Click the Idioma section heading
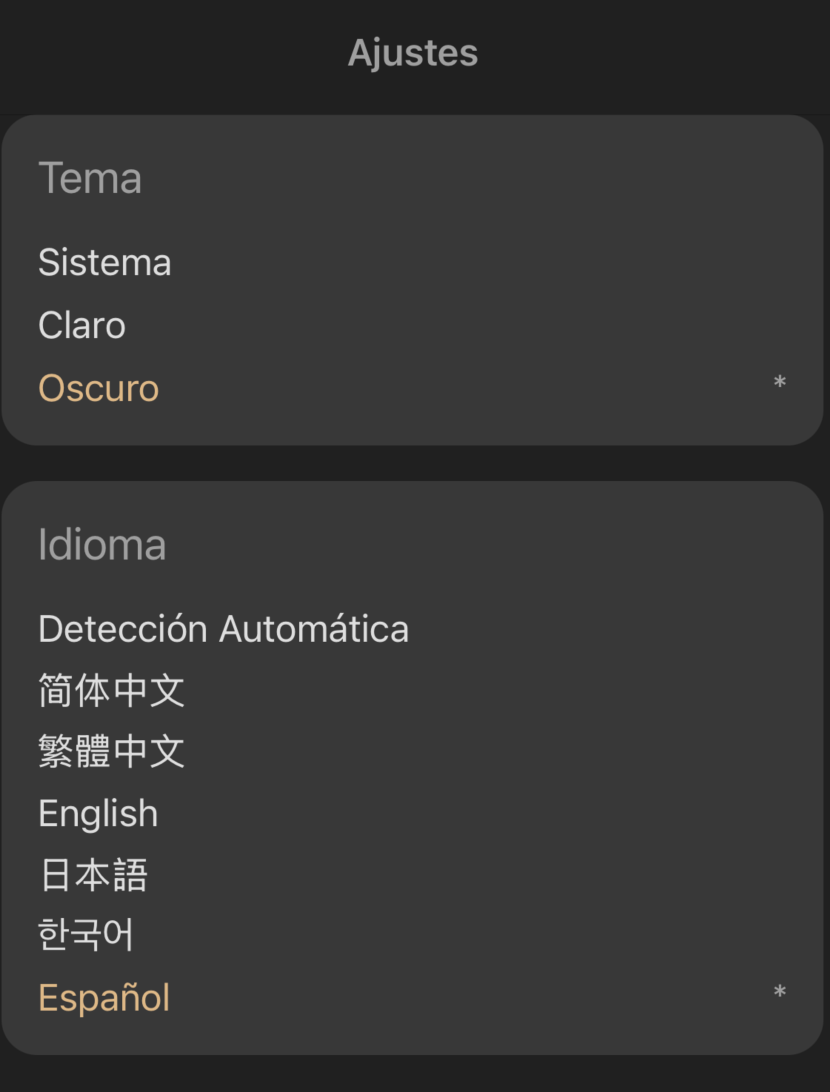Screen dimensions: 830x1092 pos(102,545)
